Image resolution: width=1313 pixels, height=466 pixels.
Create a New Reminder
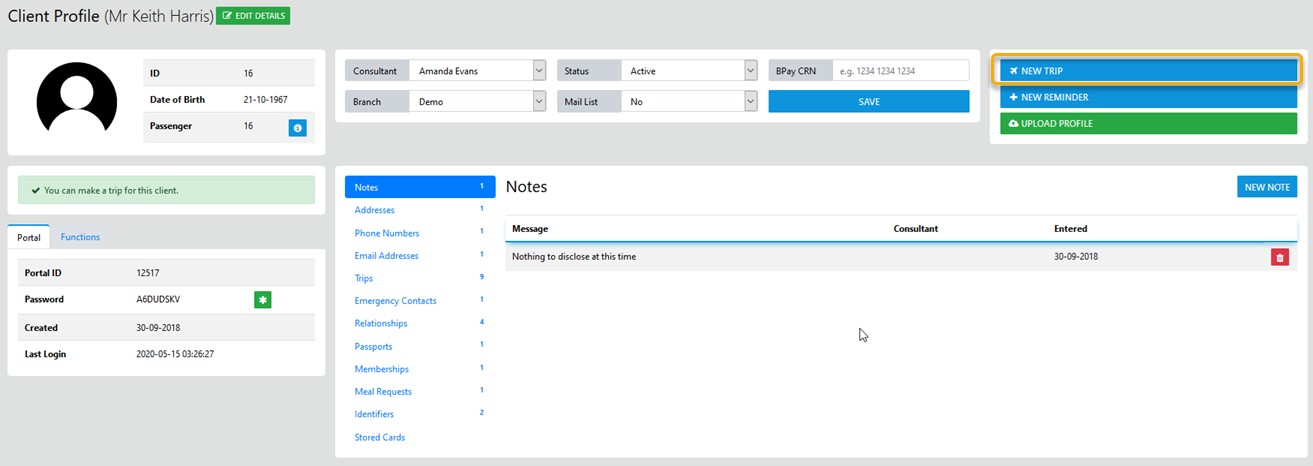click(1148, 97)
